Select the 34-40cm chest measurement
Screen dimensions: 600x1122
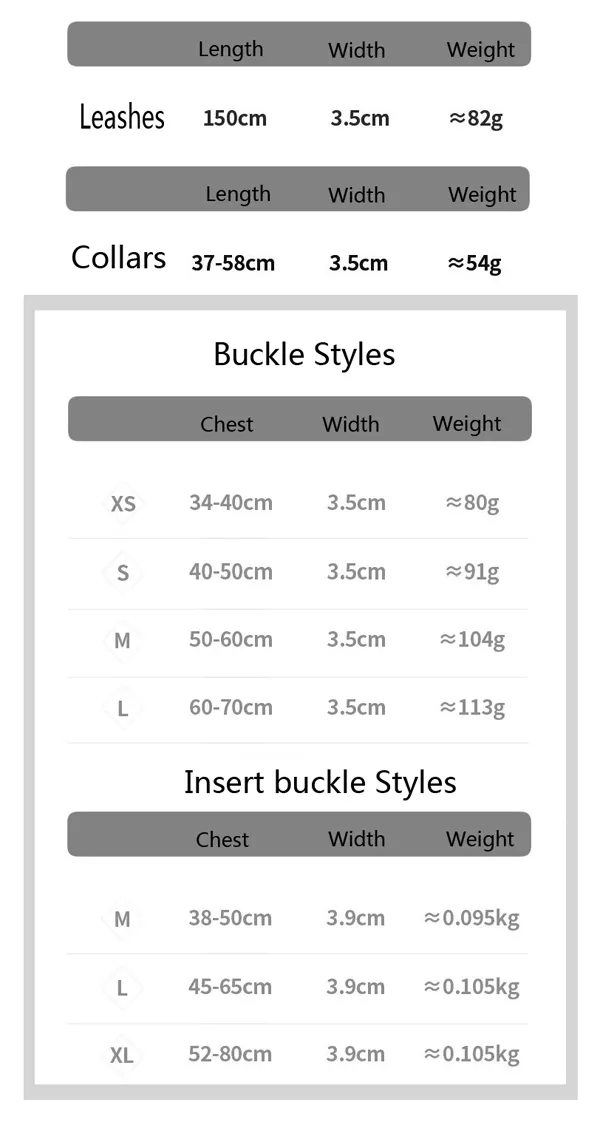(231, 502)
